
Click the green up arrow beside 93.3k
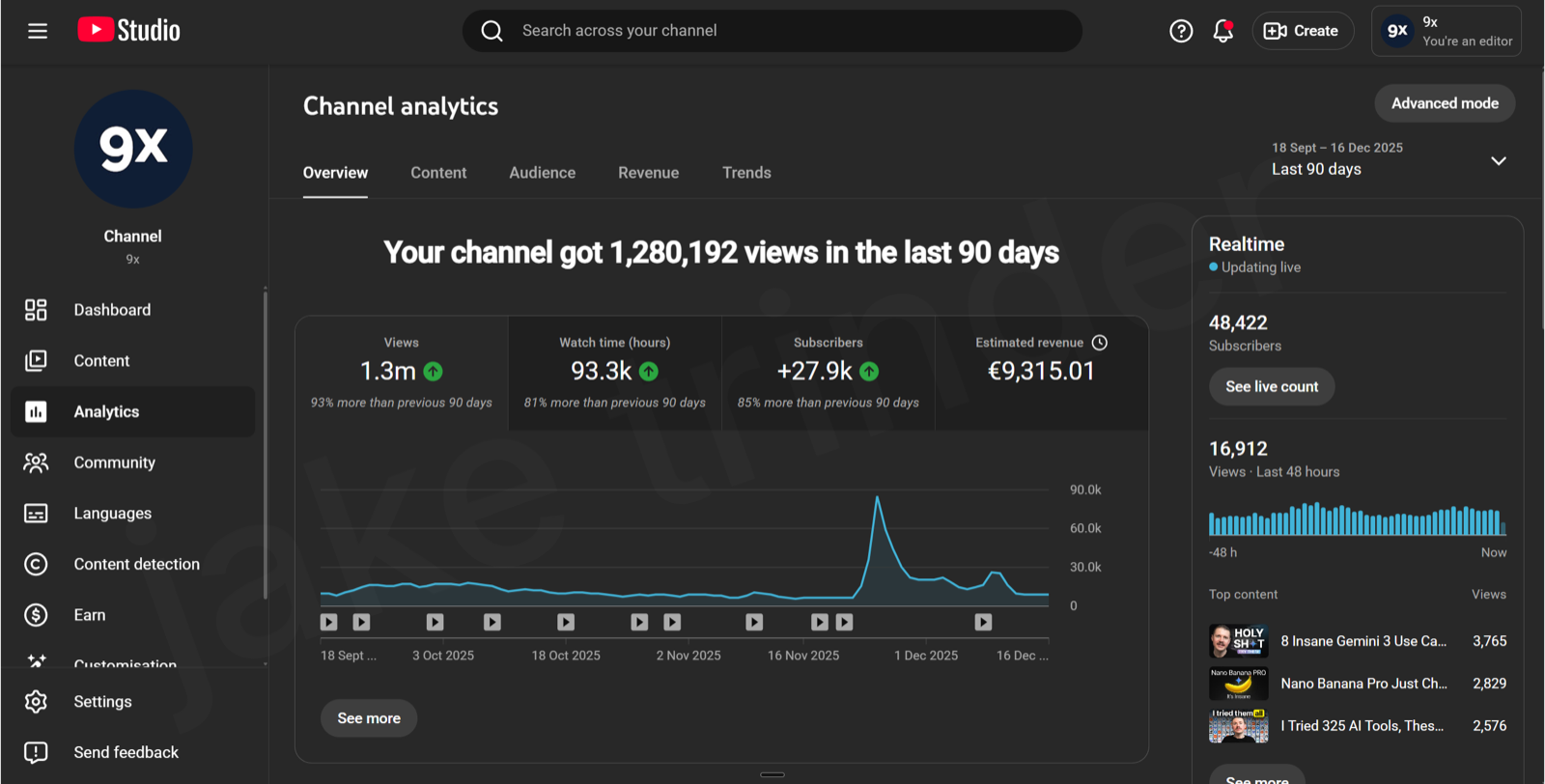[x=649, y=372]
